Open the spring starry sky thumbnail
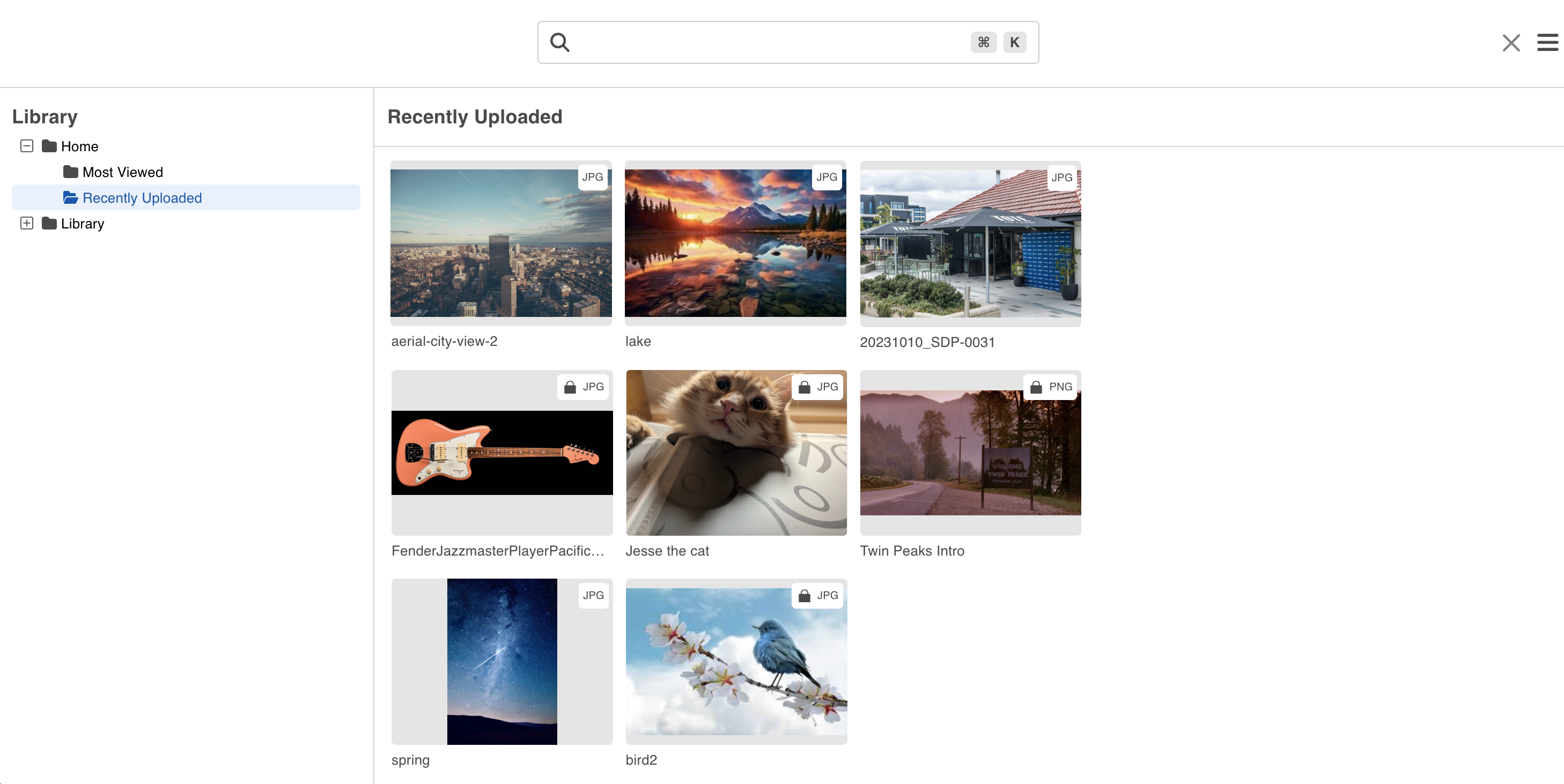 tap(501, 661)
